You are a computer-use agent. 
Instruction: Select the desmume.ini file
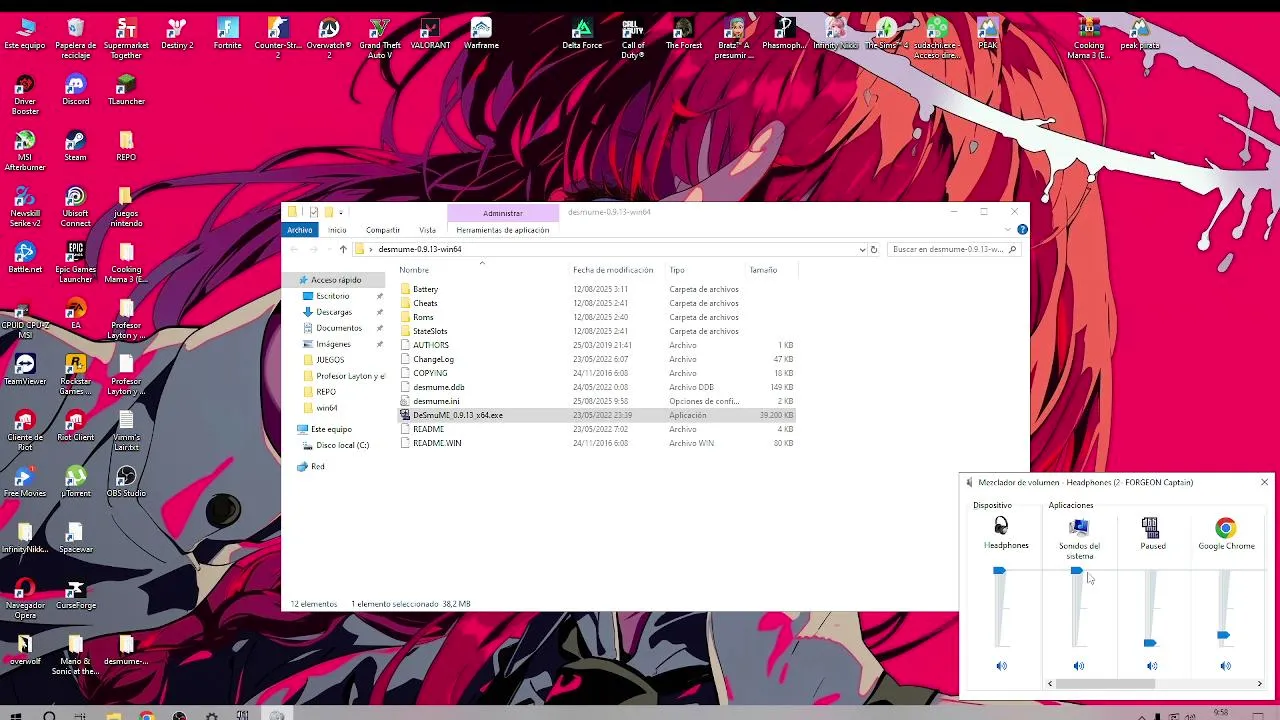(x=436, y=401)
